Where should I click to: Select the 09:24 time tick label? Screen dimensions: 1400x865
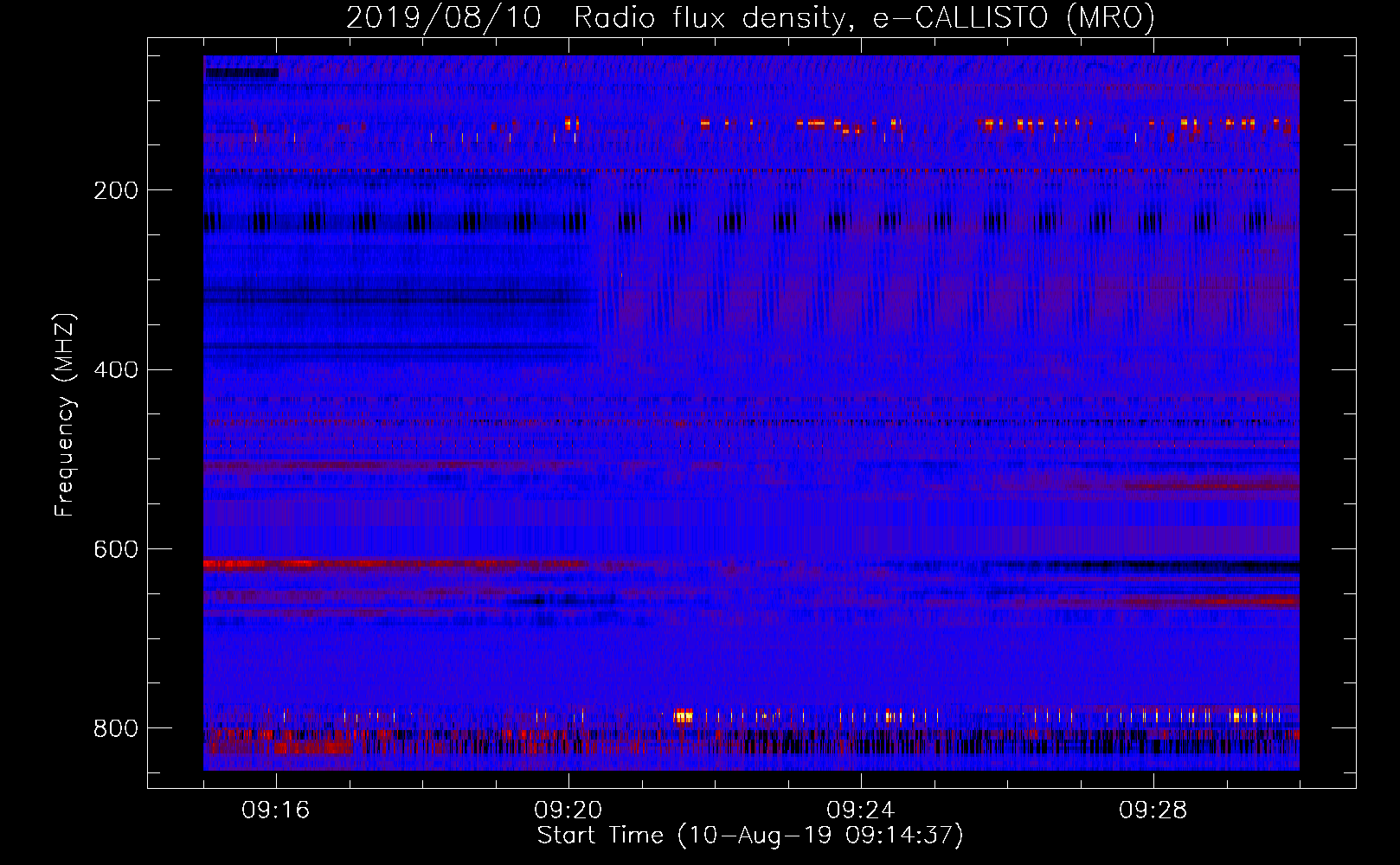[861, 811]
